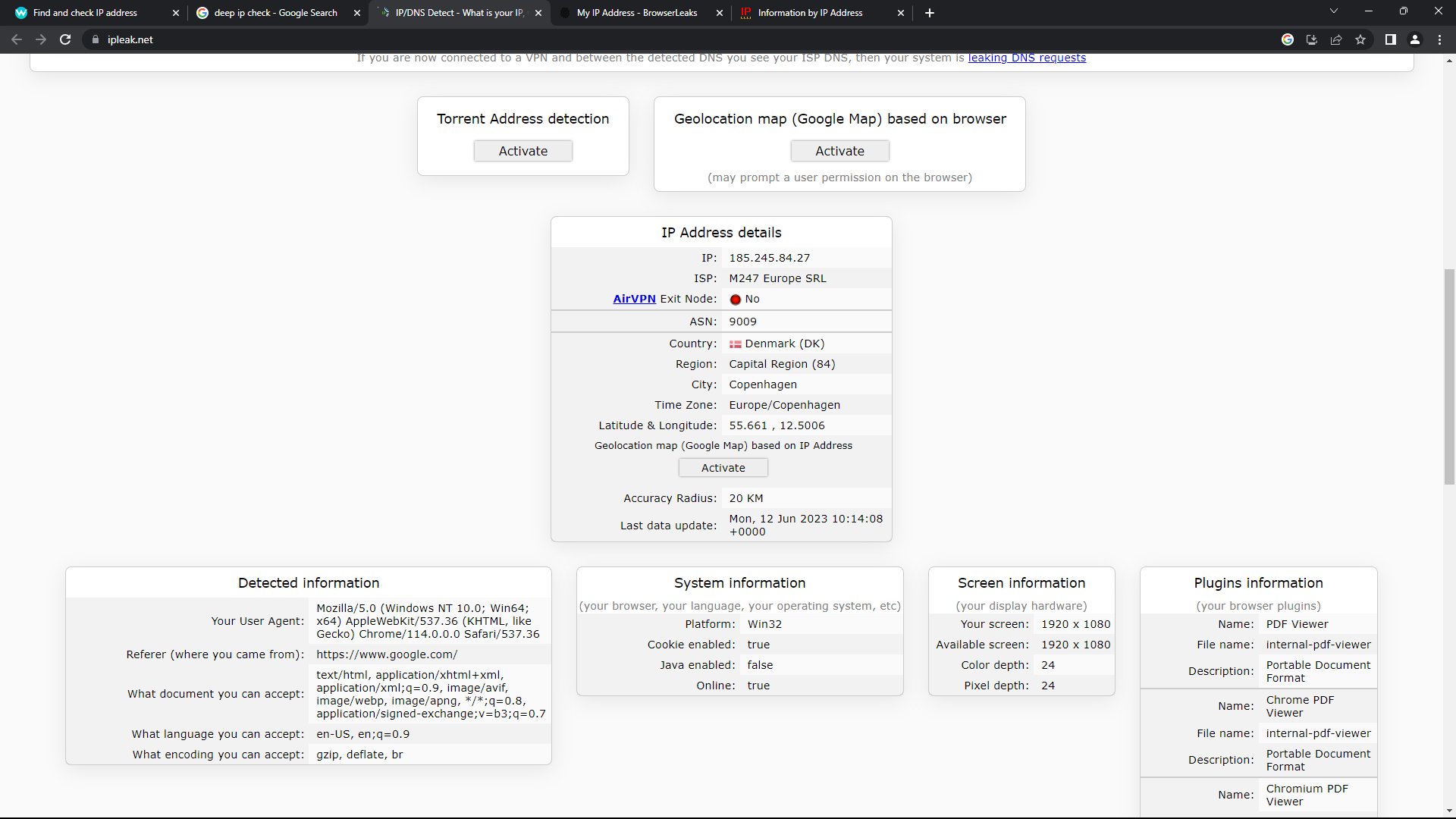Close the Information by IP Address tab
Image resolution: width=1456 pixels, height=819 pixels.
click(x=901, y=13)
